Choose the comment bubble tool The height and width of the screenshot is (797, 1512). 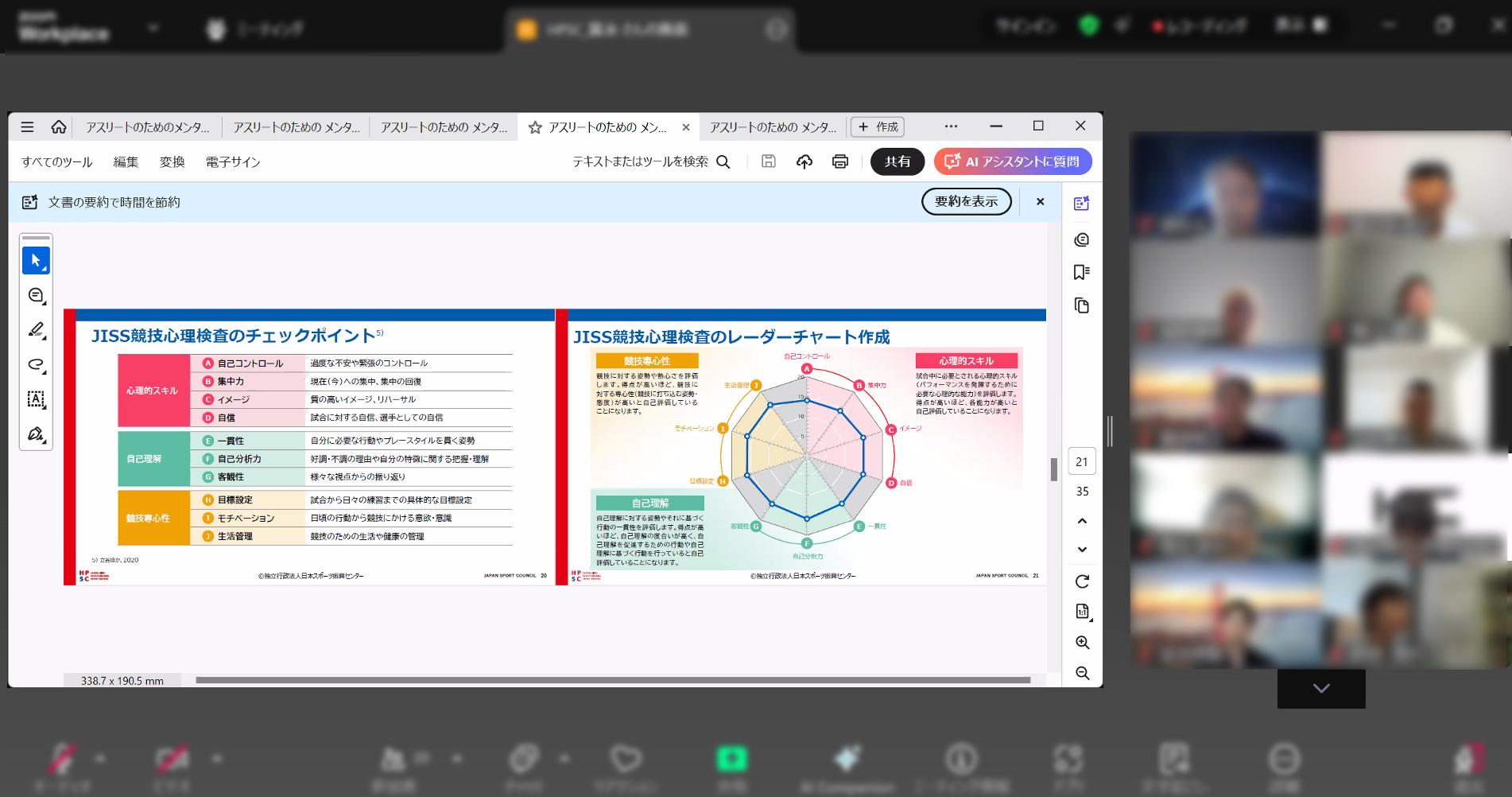coord(36,296)
